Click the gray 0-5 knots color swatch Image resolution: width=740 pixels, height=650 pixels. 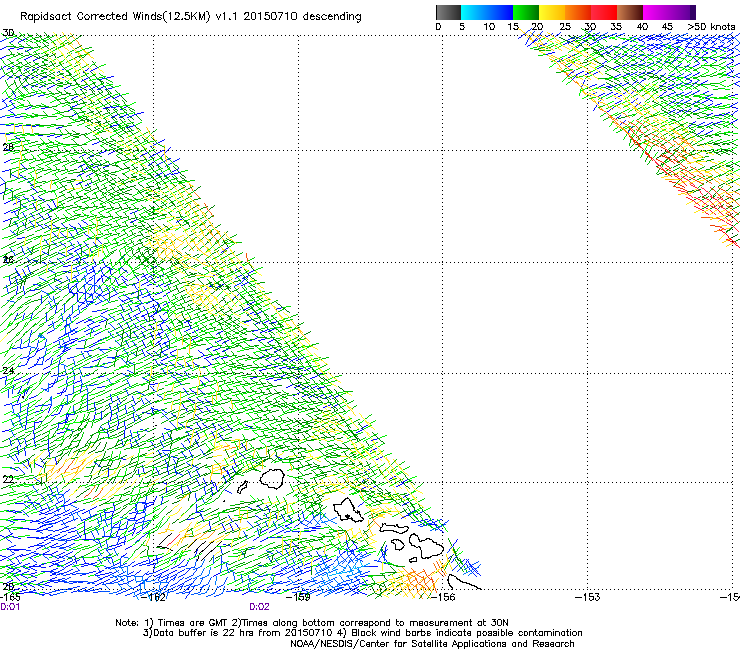point(448,12)
